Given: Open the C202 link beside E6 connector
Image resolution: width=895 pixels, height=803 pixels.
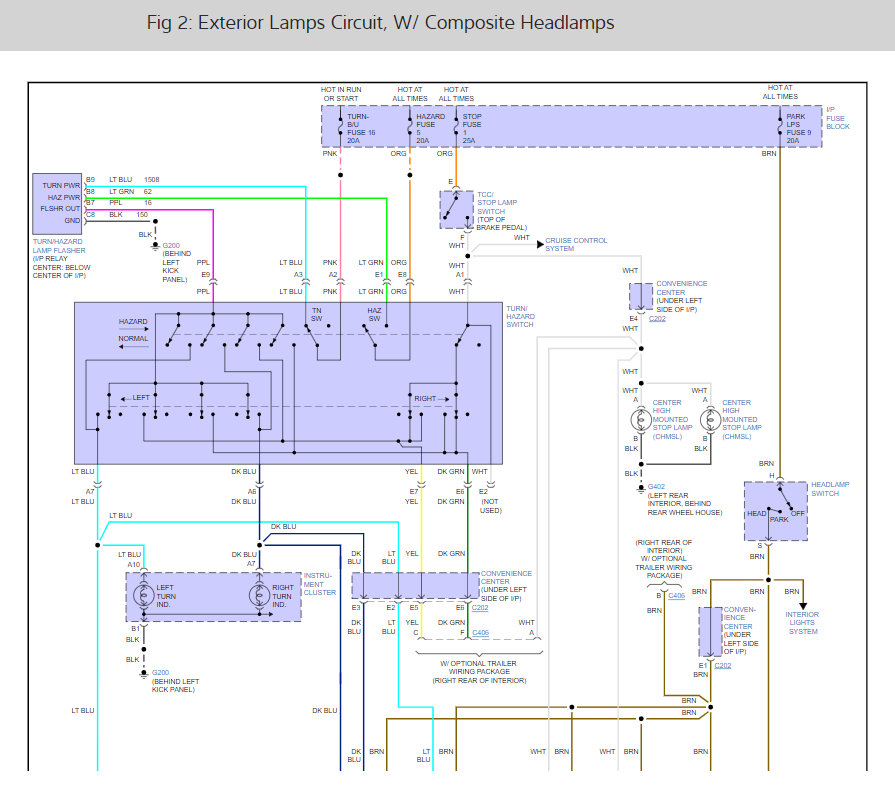Looking at the screenshot, I should (x=480, y=608).
